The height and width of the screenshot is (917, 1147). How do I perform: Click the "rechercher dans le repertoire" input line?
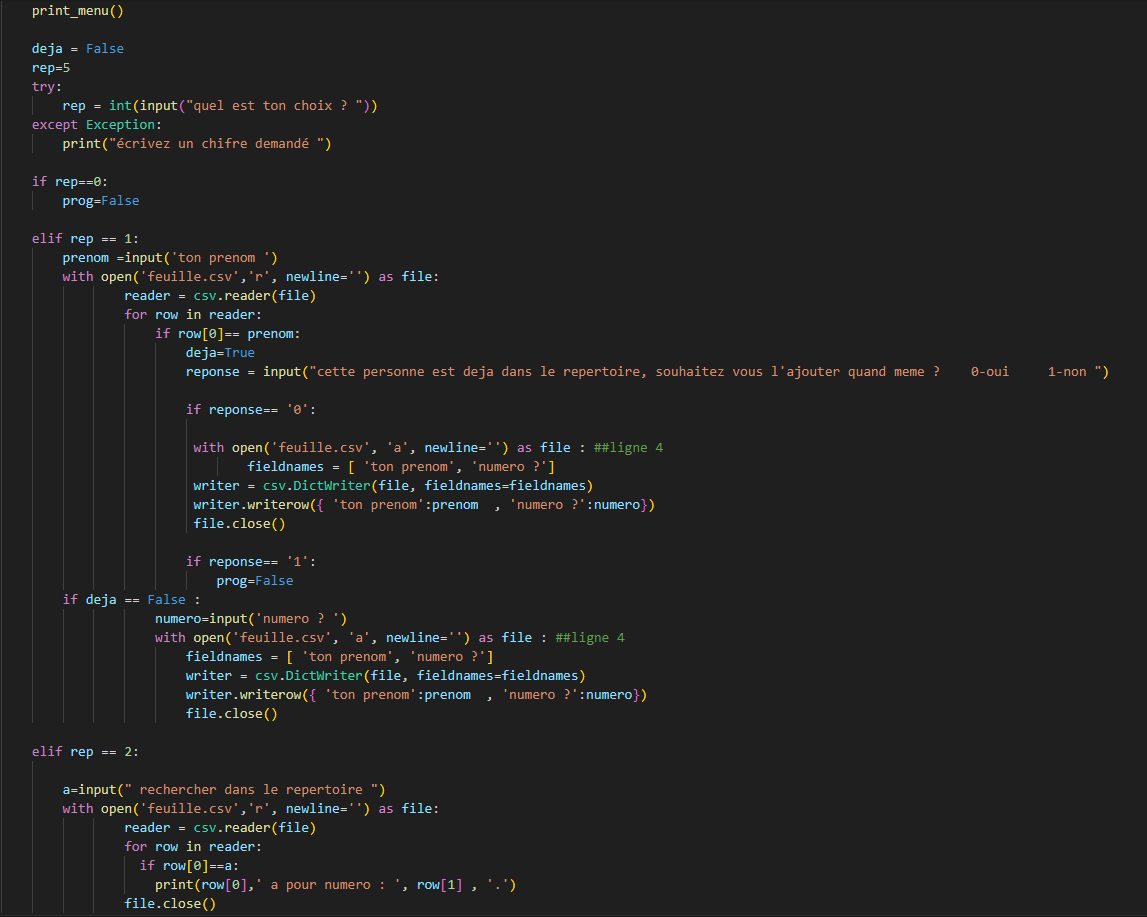[224, 790]
